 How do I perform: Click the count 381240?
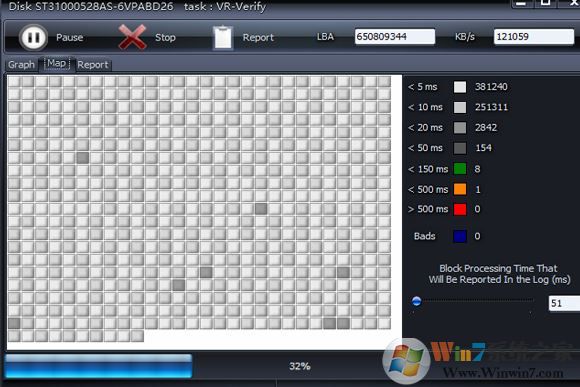point(491,87)
